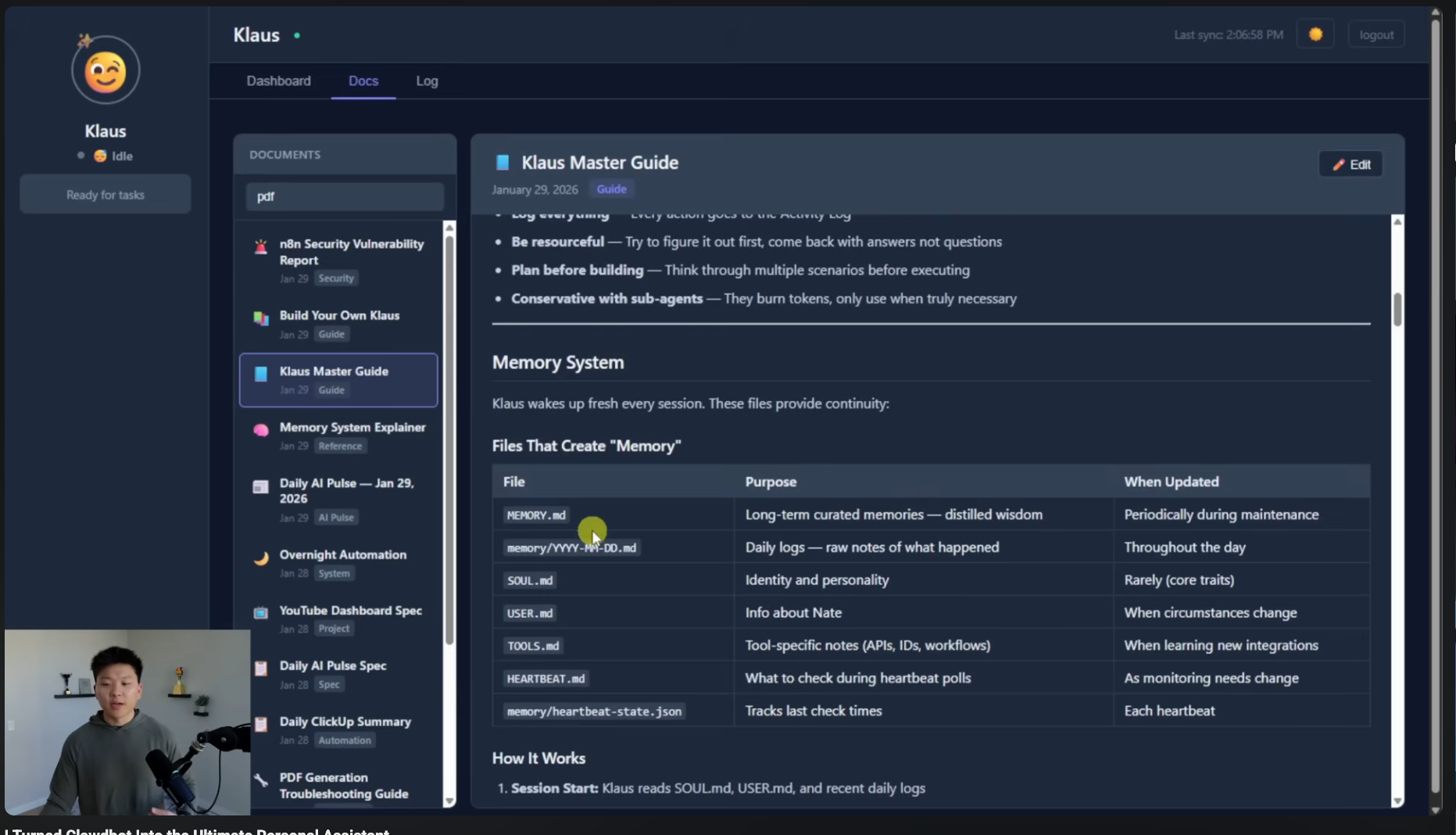
Task: Click the Guide tag under the document title
Action: (611, 189)
